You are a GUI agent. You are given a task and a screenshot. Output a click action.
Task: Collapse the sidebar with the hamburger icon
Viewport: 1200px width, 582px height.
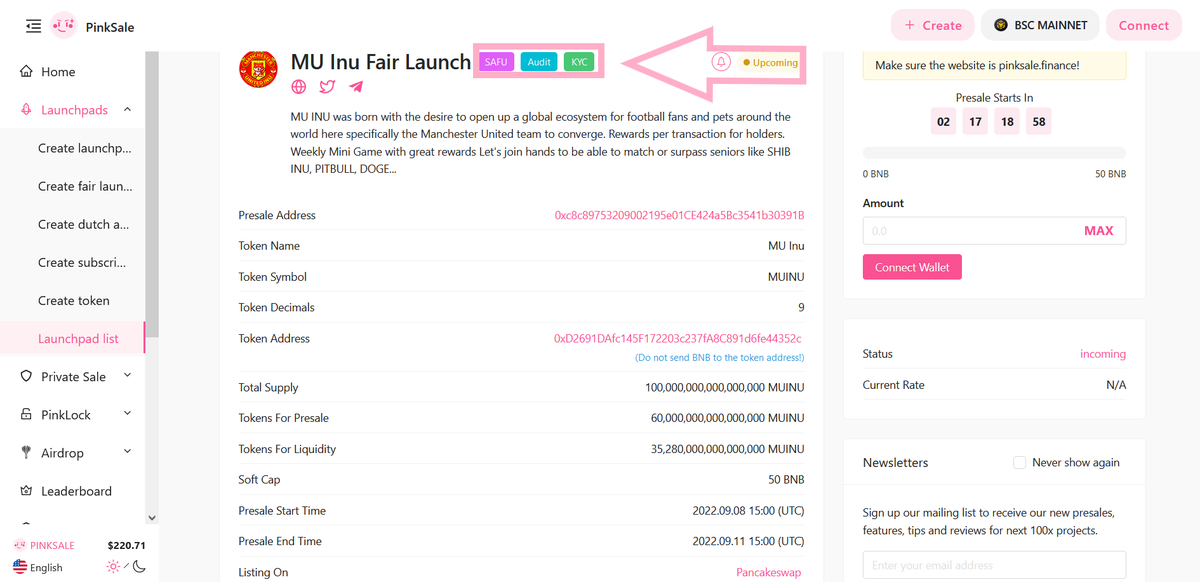(33, 25)
